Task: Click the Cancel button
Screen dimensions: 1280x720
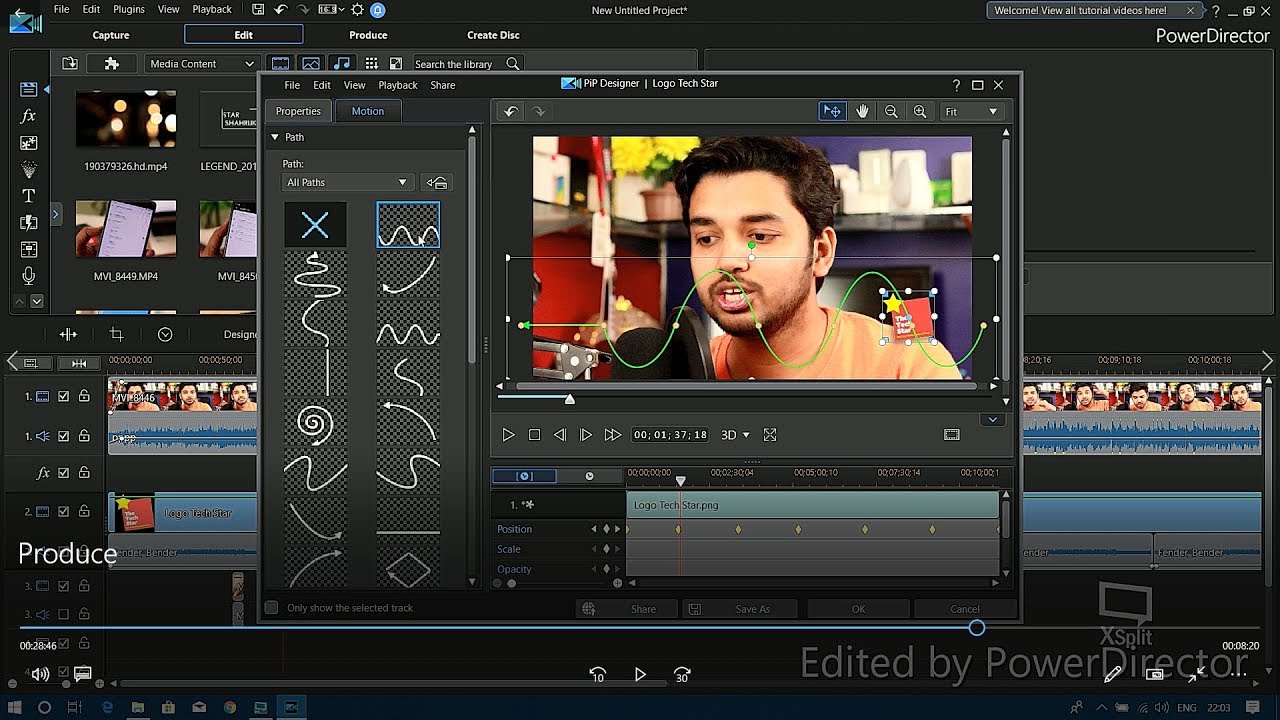Action: coord(964,609)
